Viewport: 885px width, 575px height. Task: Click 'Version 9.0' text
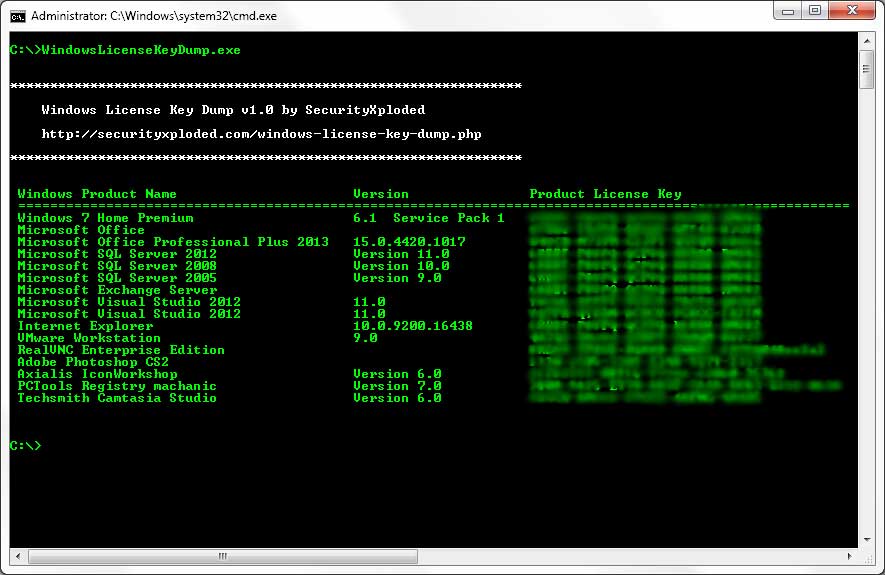pos(397,278)
